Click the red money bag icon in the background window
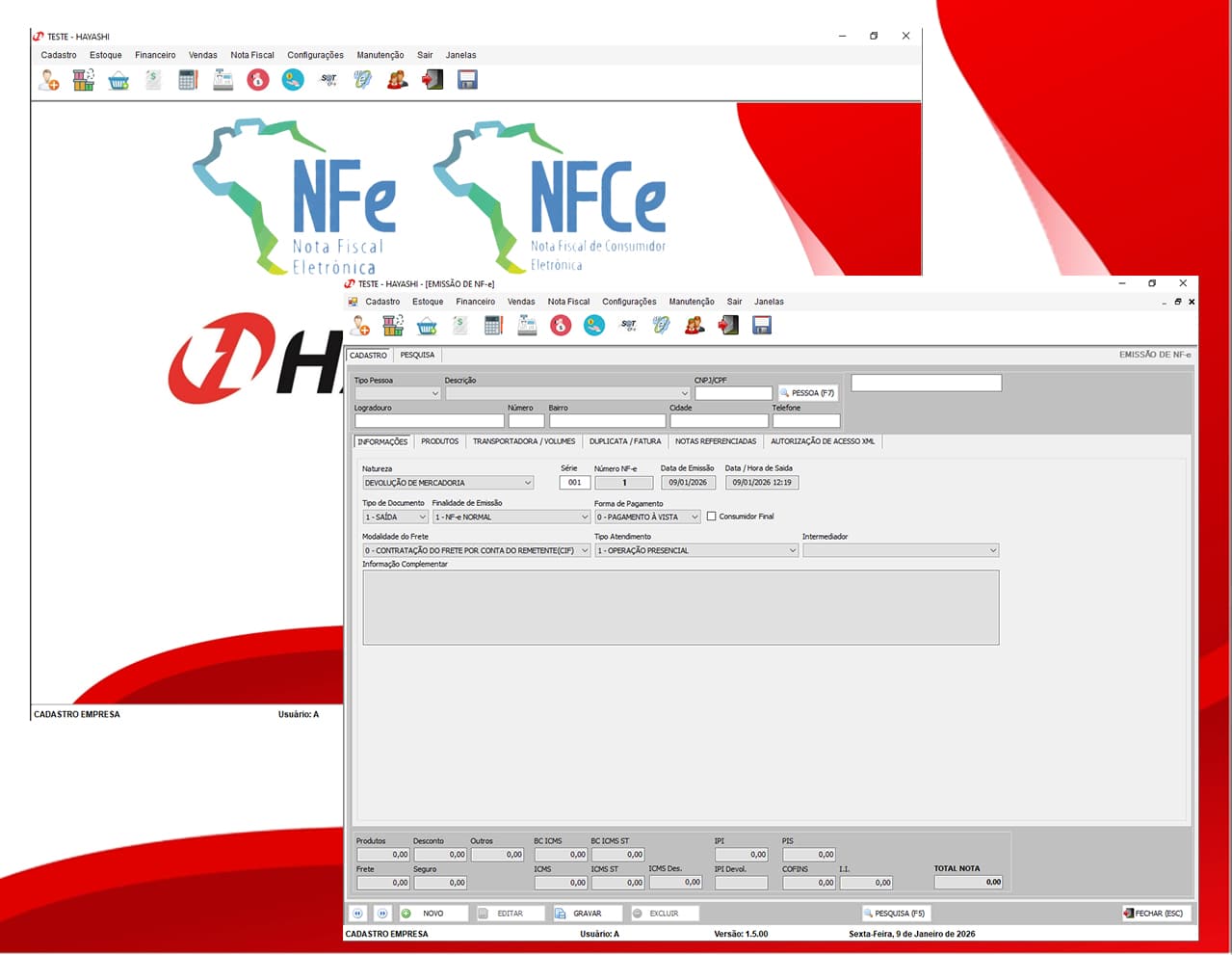1232x955 pixels. coord(257,80)
